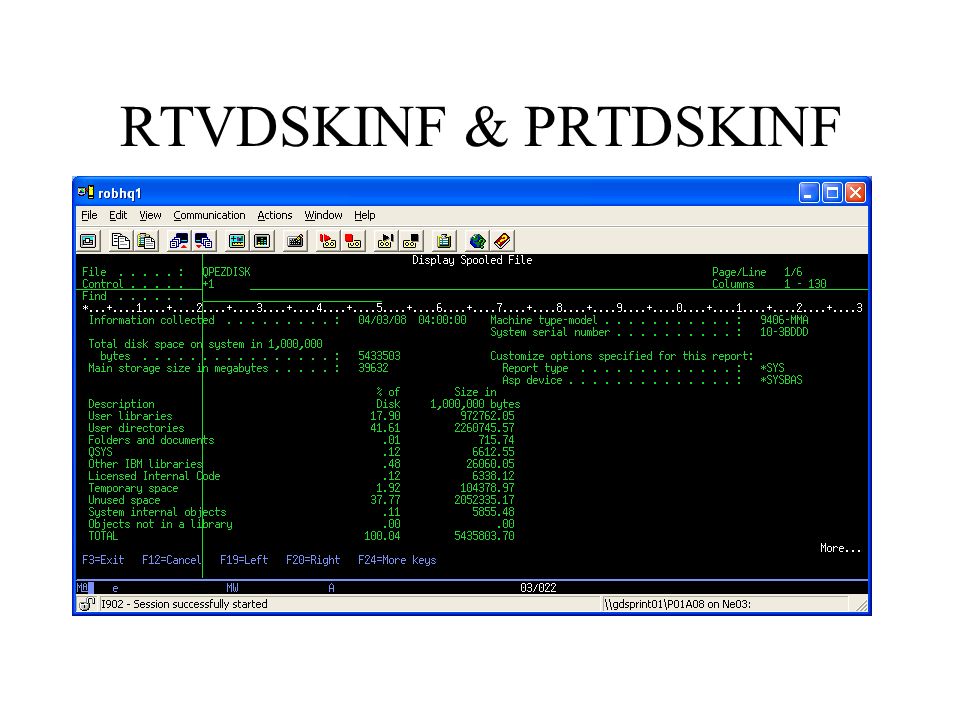Click the TOTAL row label

click(x=103, y=536)
